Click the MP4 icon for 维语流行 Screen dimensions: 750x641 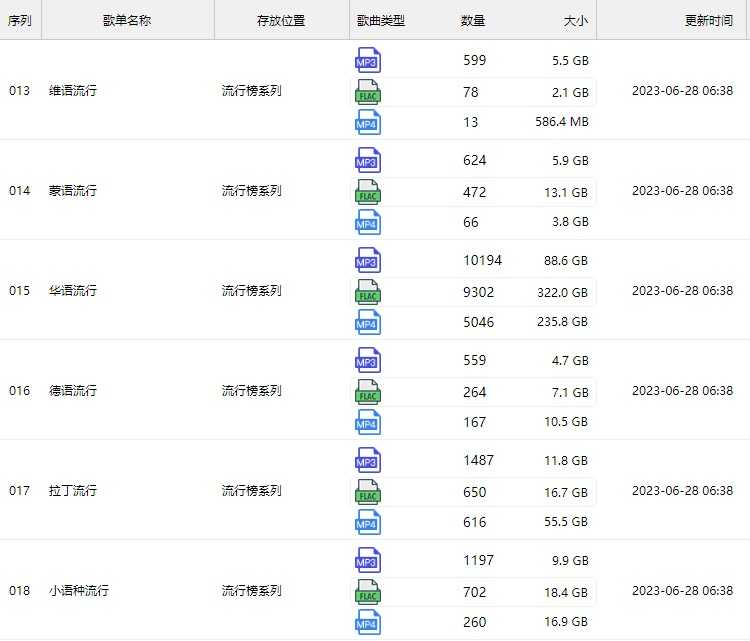point(368,122)
